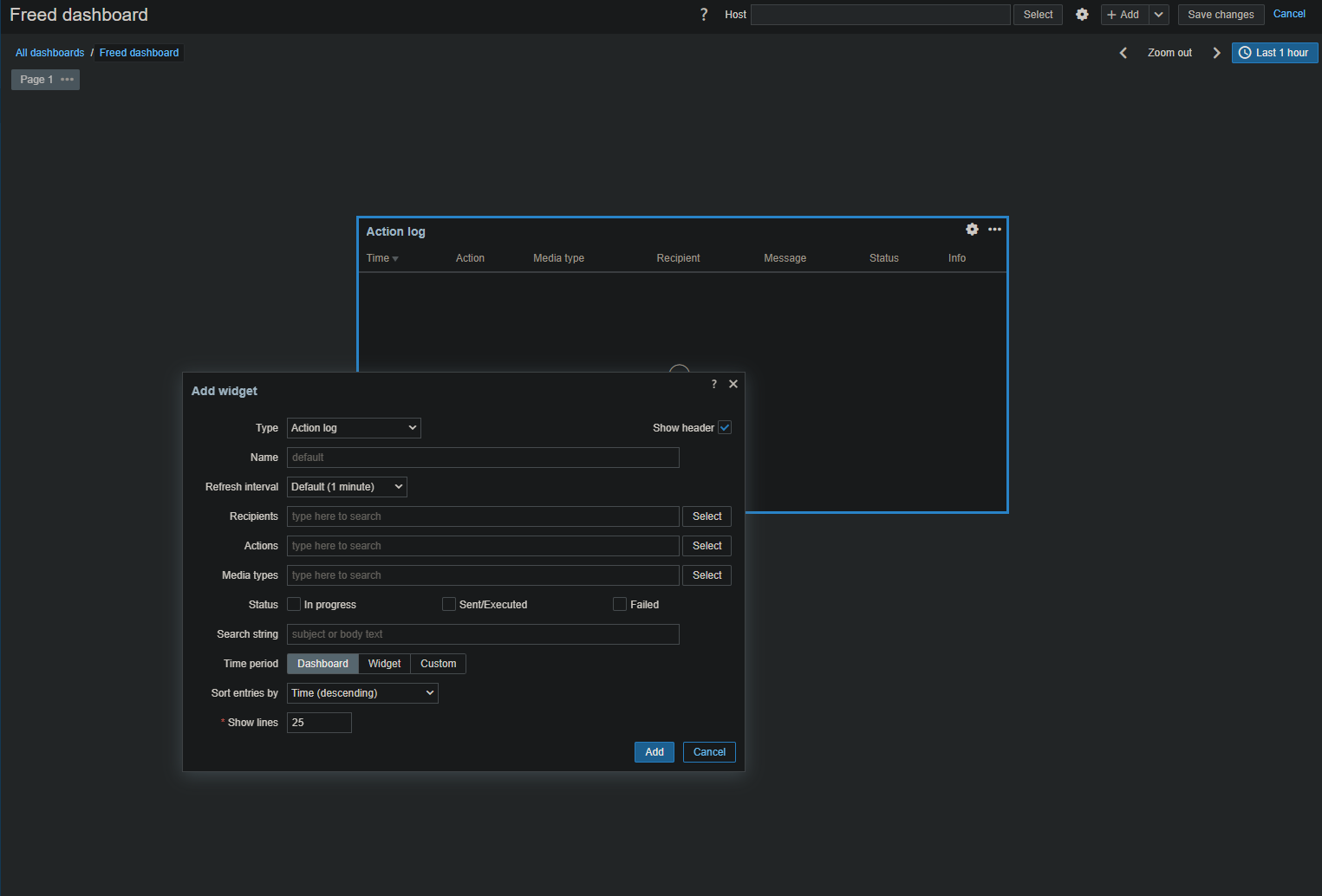
Task: Open the Sort entries by dropdown
Action: 362,693
